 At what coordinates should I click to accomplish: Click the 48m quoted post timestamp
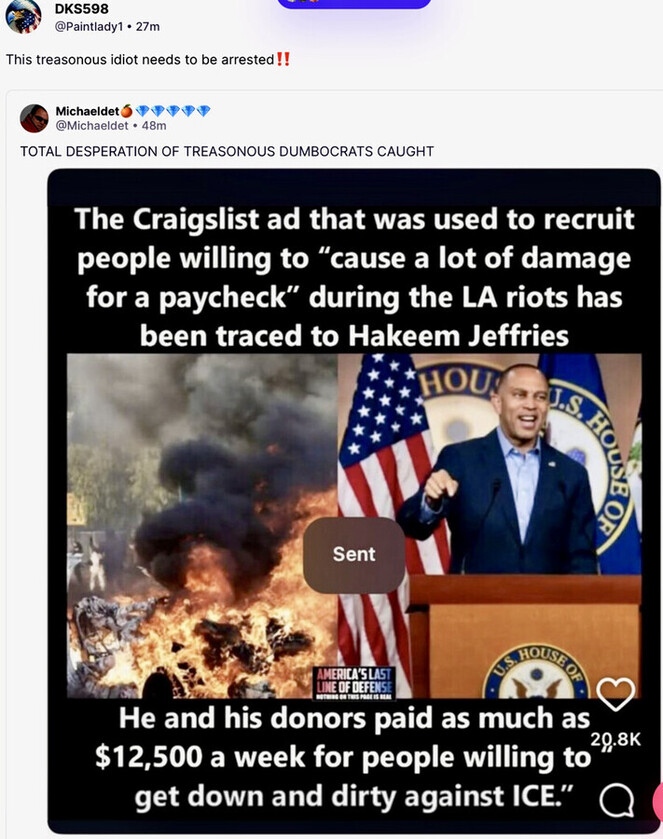tap(154, 126)
